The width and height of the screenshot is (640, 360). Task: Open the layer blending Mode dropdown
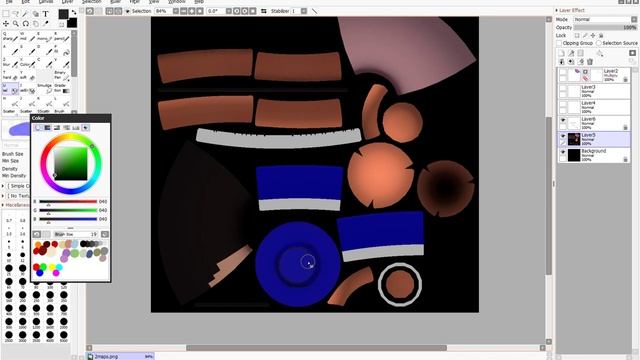click(x=605, y=19)
